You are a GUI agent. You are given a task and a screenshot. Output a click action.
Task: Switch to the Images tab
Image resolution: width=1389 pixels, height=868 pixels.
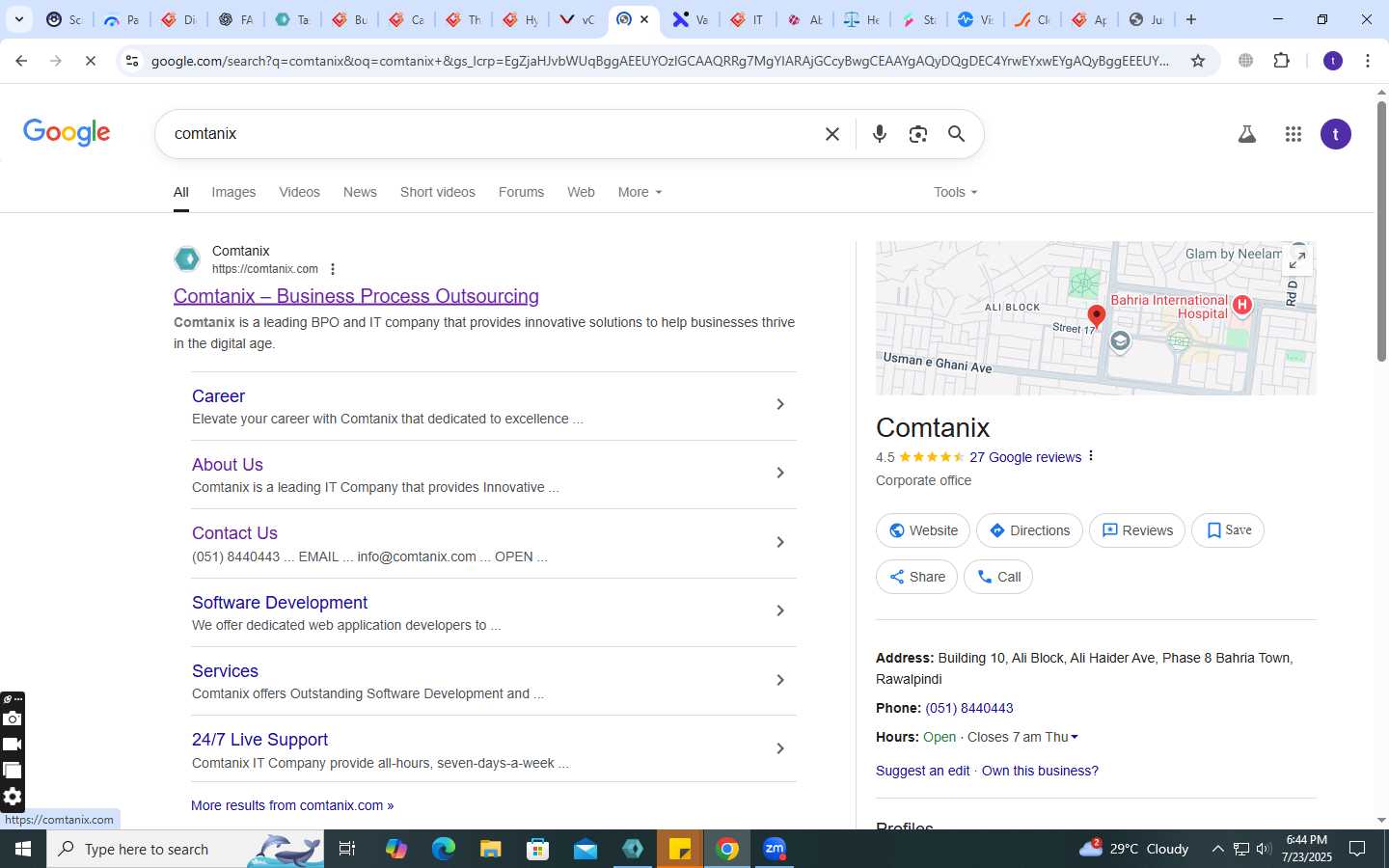click(x=233, y=192)
